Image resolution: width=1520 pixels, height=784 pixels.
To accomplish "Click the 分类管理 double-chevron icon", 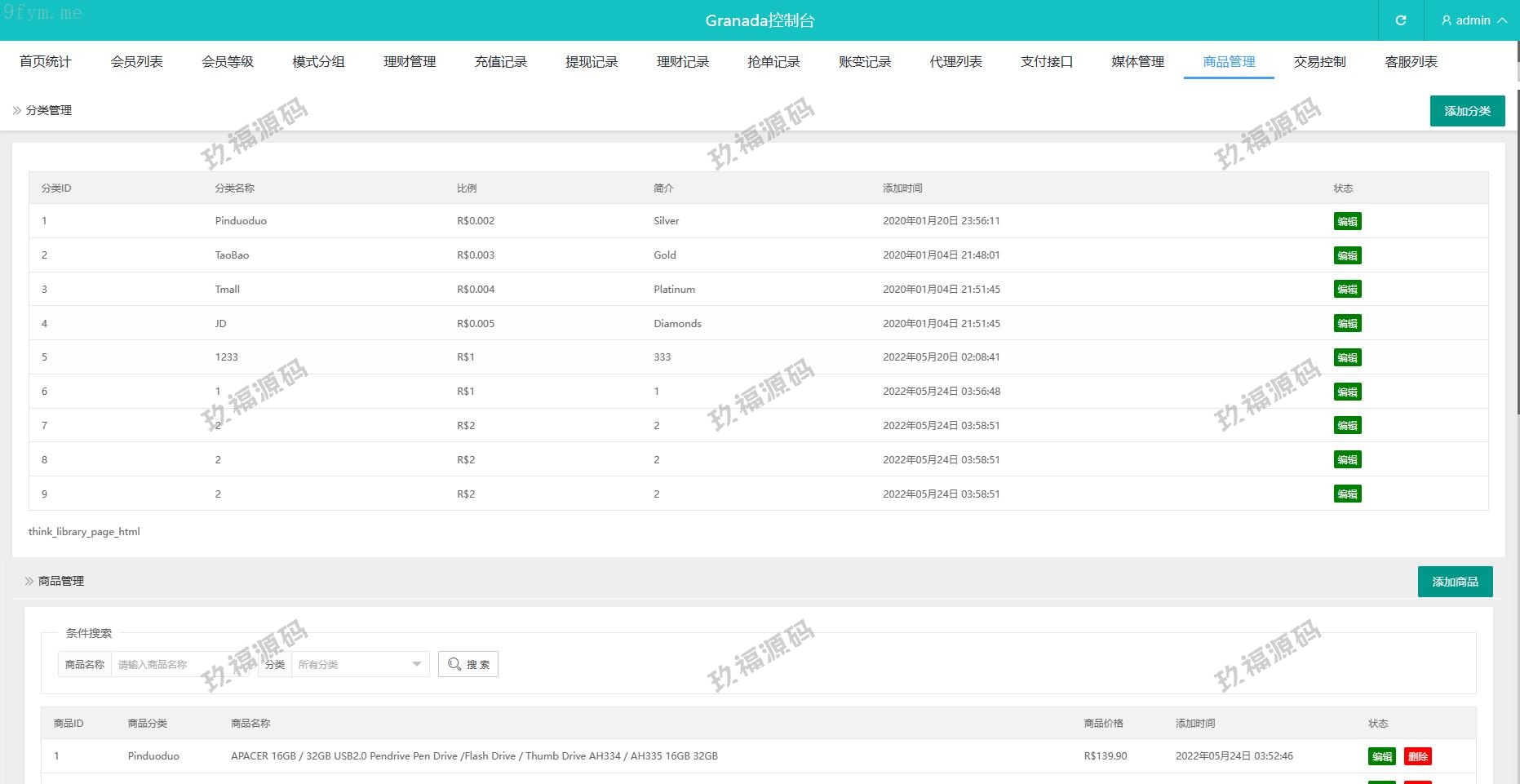I will click(16, 110).
